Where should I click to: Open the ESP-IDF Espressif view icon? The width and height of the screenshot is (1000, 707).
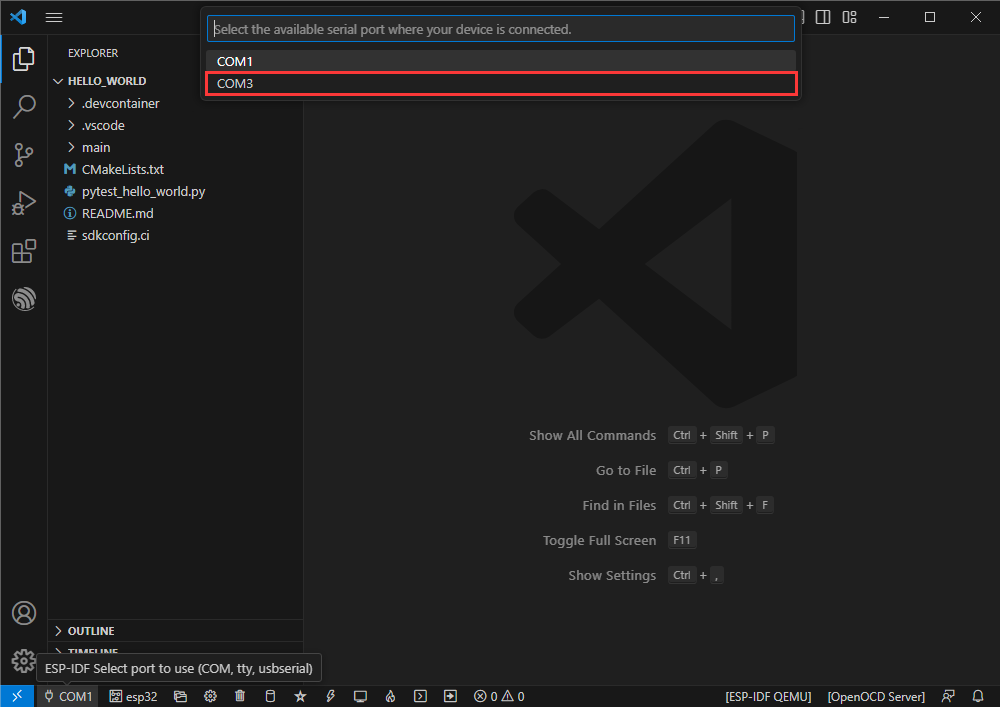24,299
